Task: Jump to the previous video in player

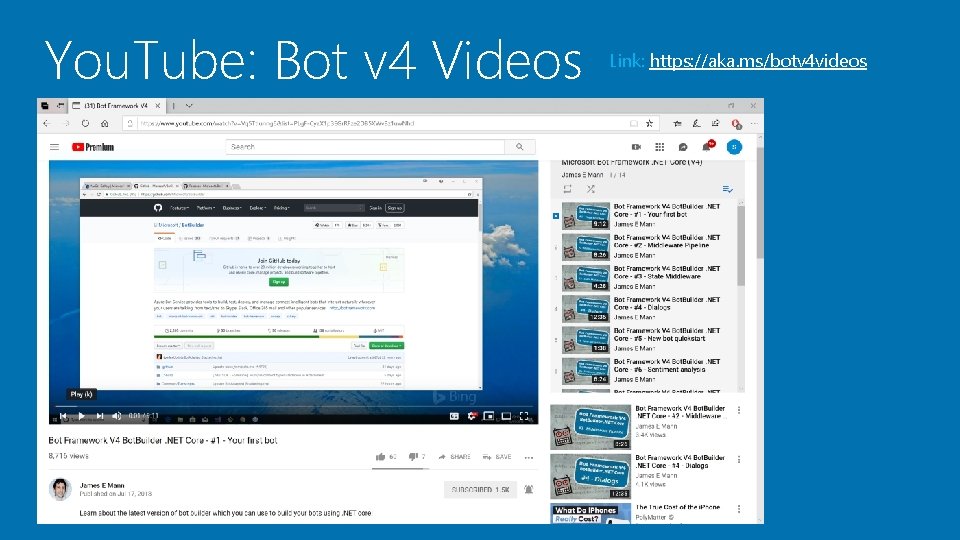Action: (62, 416)
